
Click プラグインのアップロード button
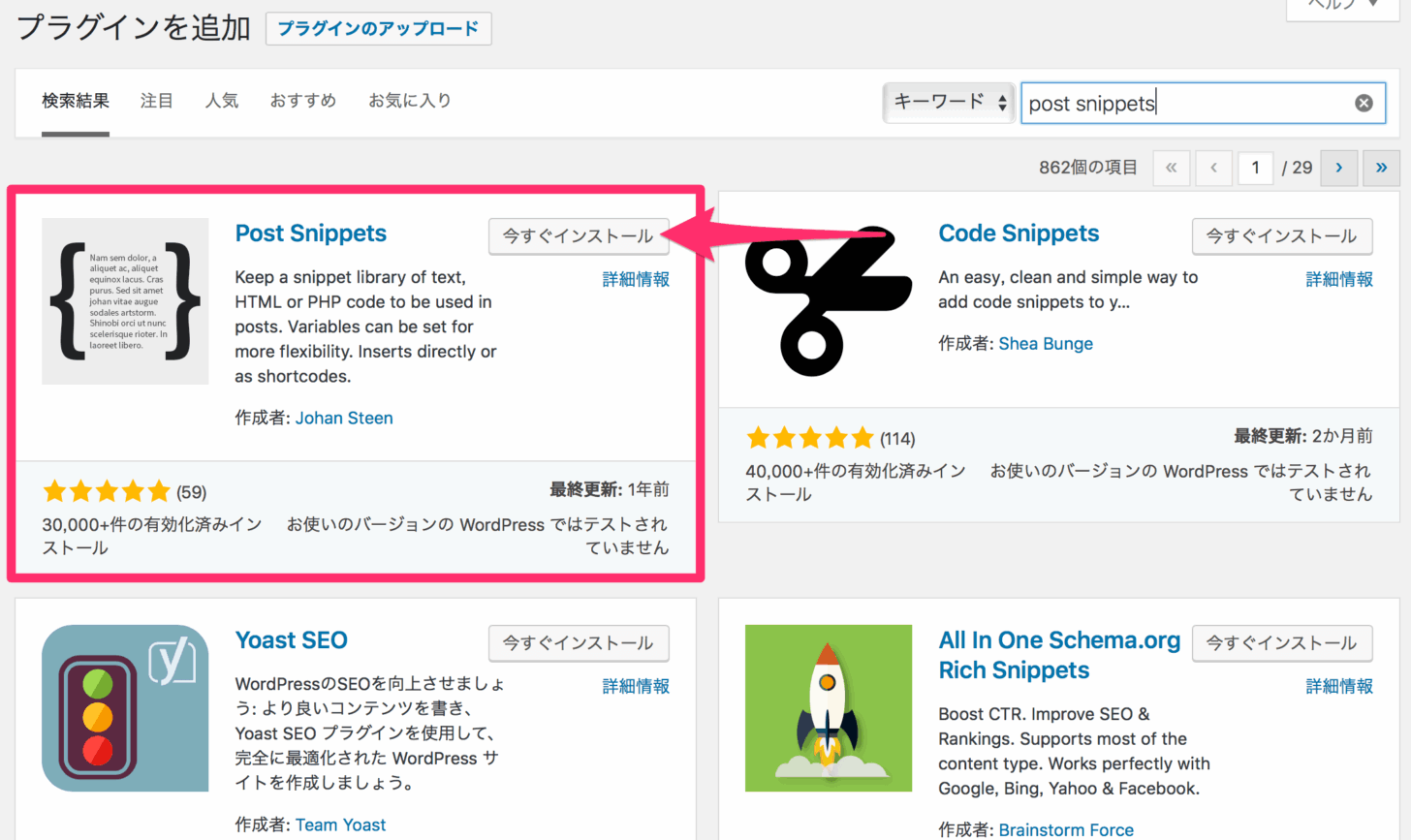(x=379, y=28)
